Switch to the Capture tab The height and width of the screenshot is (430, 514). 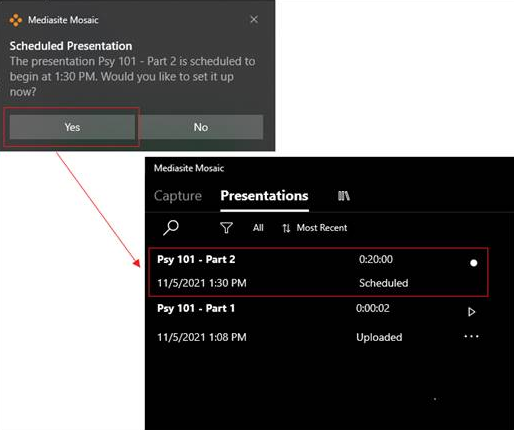(178, 196)
